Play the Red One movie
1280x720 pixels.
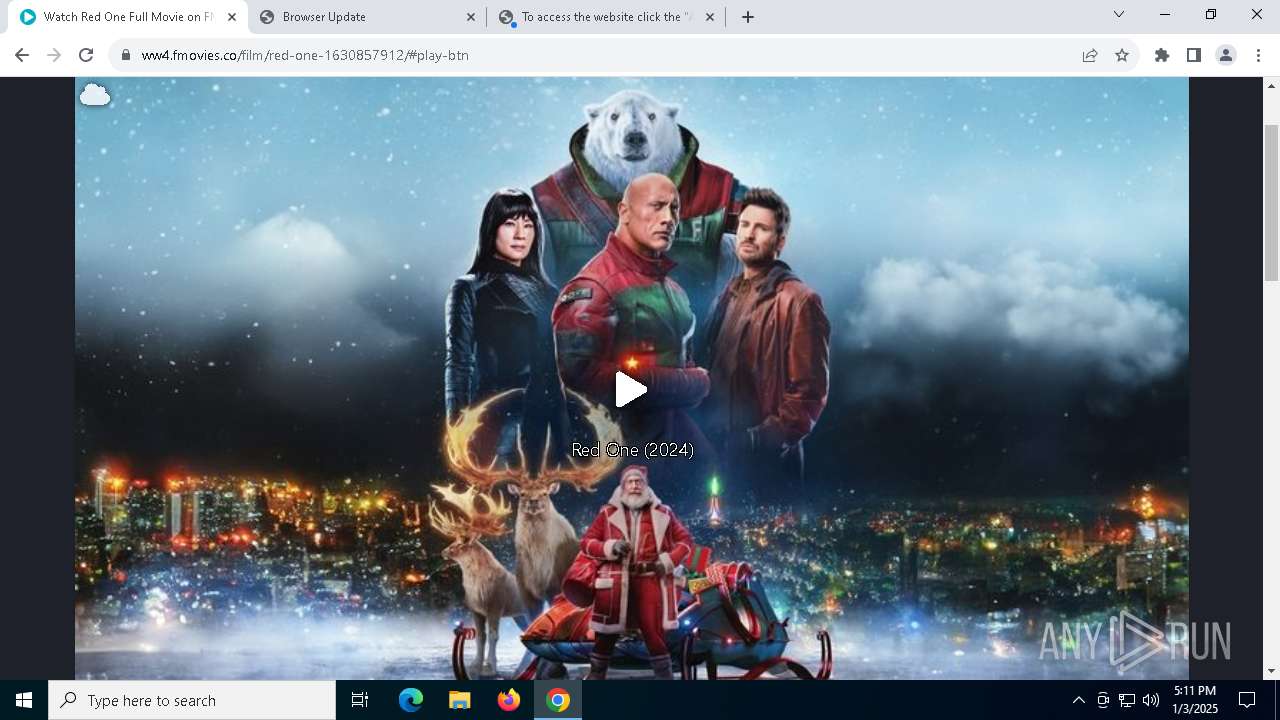click(x=631, y=390)
